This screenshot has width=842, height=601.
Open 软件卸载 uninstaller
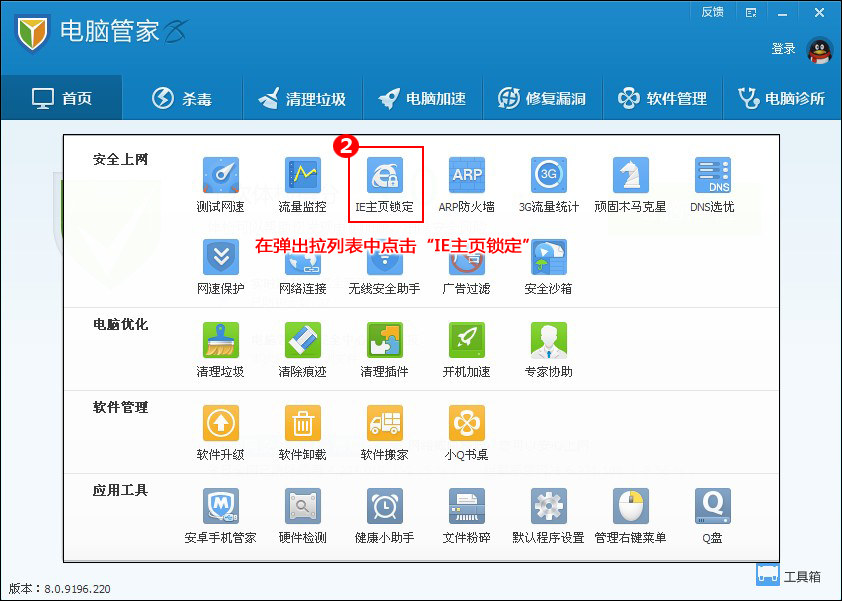(303, 433)
